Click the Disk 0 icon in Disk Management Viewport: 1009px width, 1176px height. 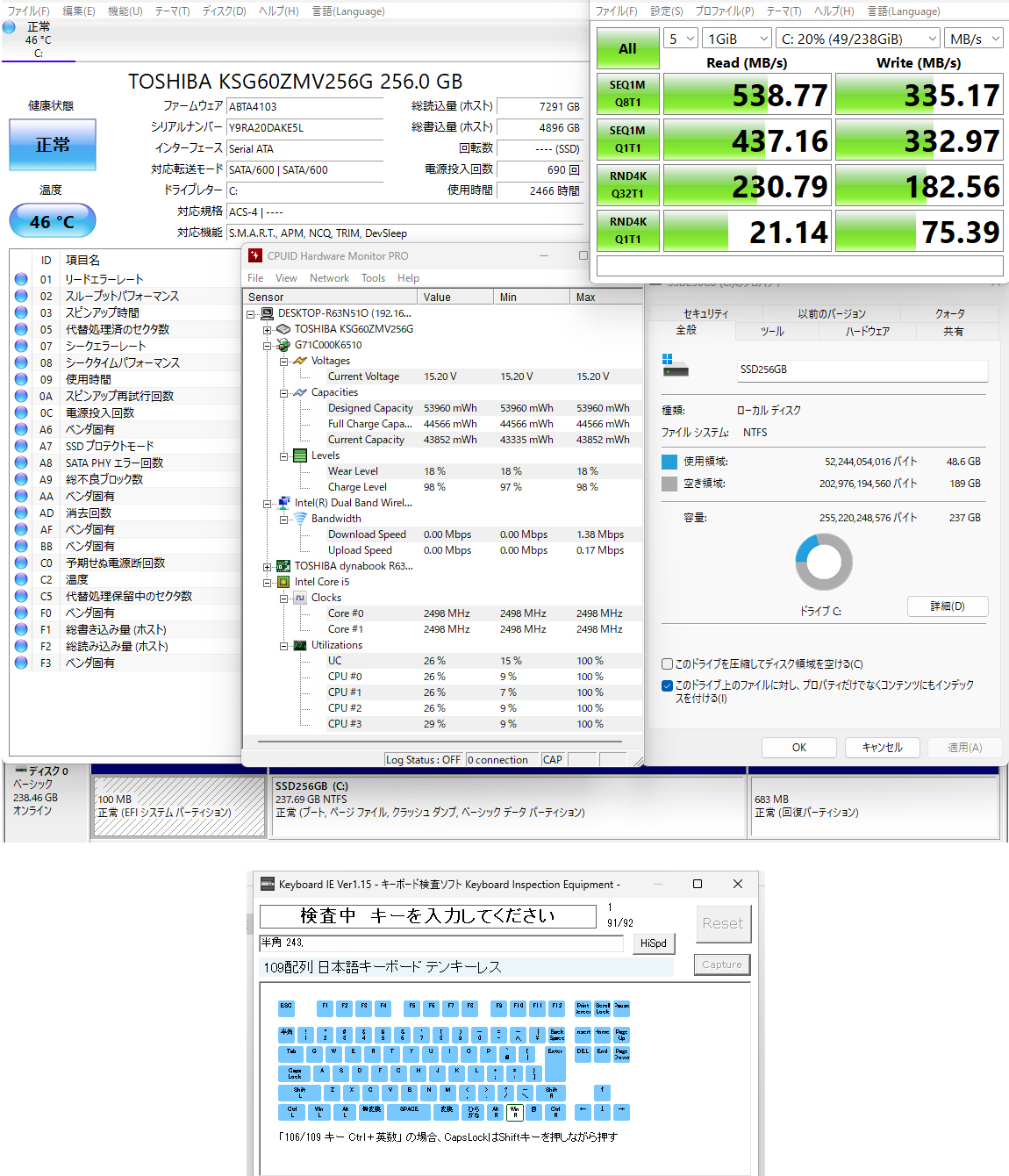[21, 771]
